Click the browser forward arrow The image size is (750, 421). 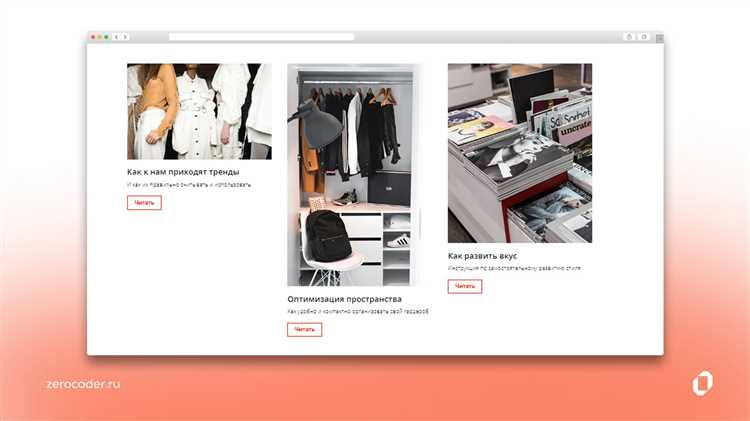(125, 37)
